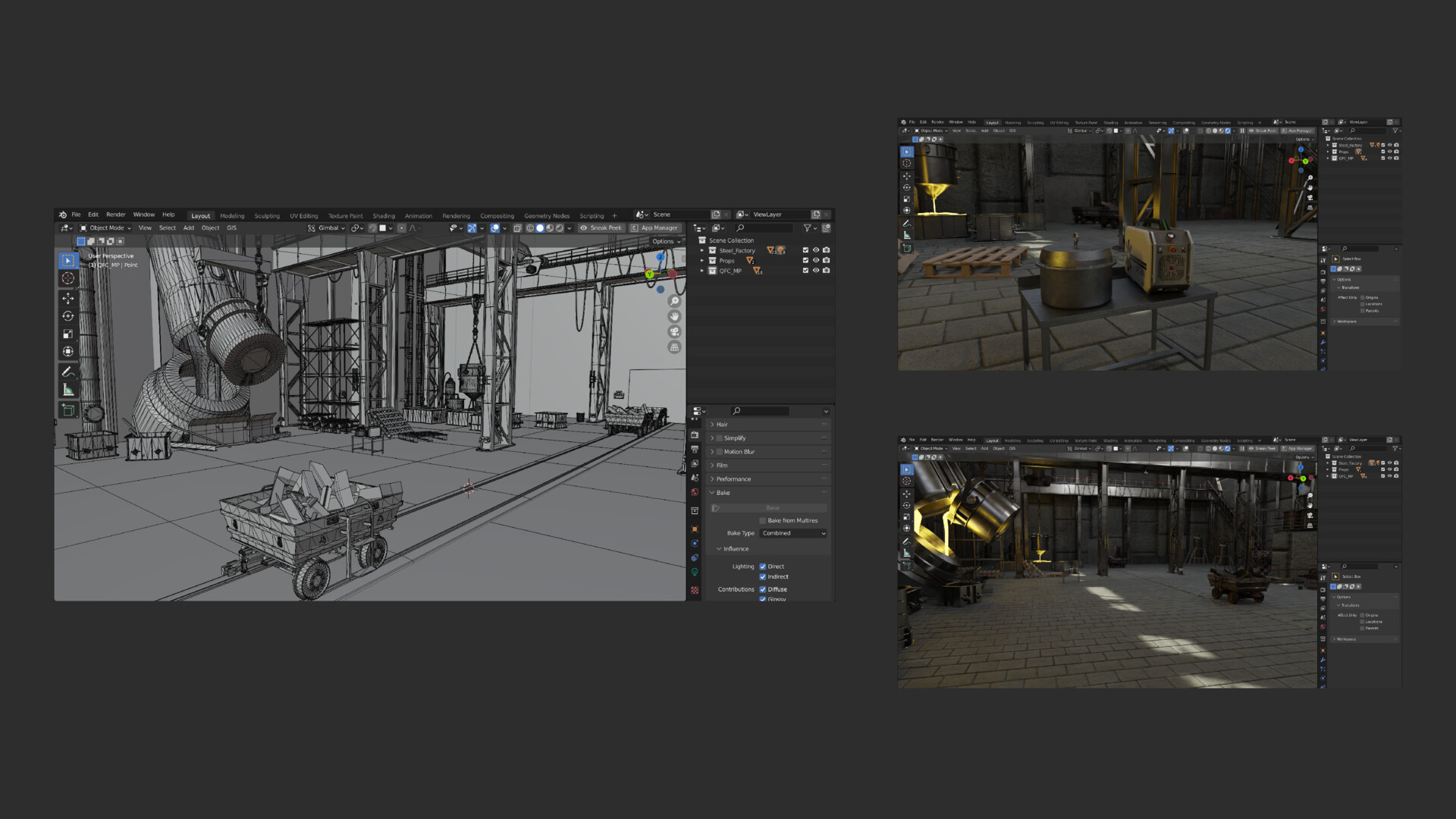This screenshot has height=819, width=1456.
Task: Switch to the Shading workspace tab
Action: 383,216
